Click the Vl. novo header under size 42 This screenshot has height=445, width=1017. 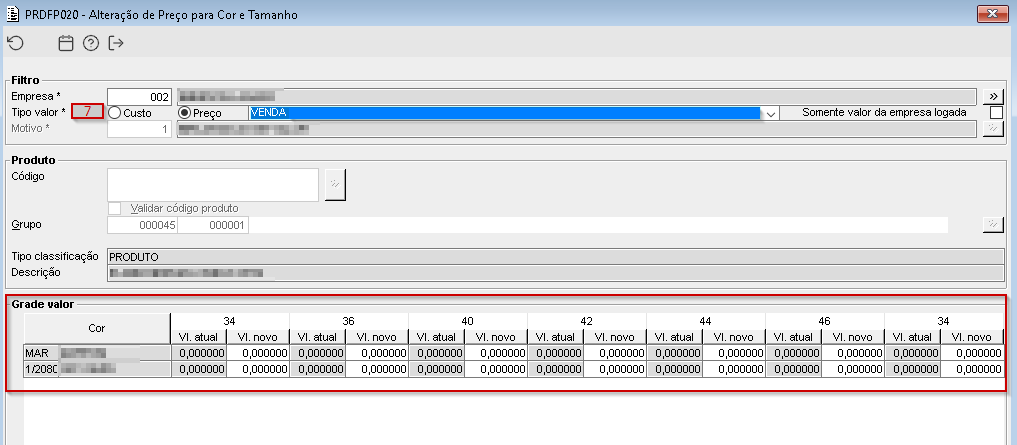[x=615, y=337]
